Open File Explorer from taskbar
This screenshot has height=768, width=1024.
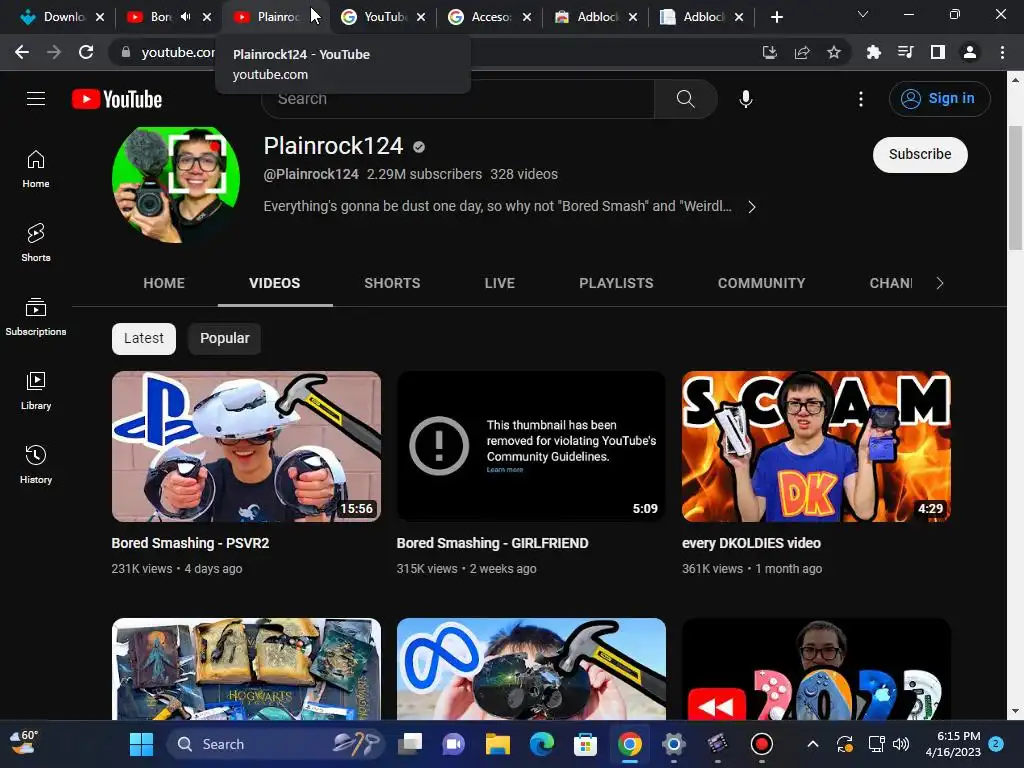point(498,744)
